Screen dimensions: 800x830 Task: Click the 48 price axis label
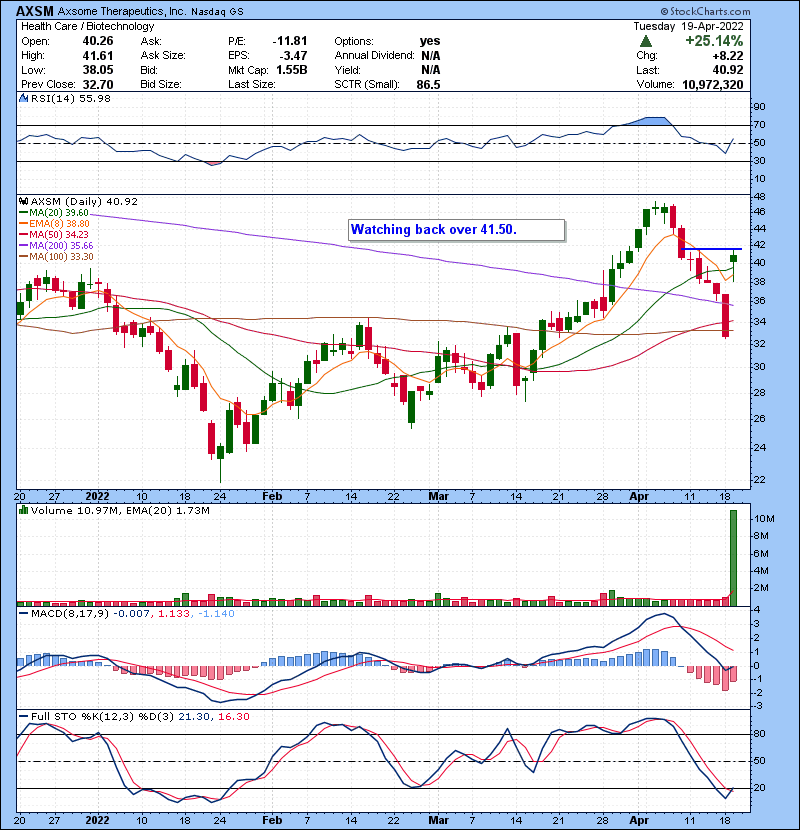pyautogui.click(x=759, y=196)
